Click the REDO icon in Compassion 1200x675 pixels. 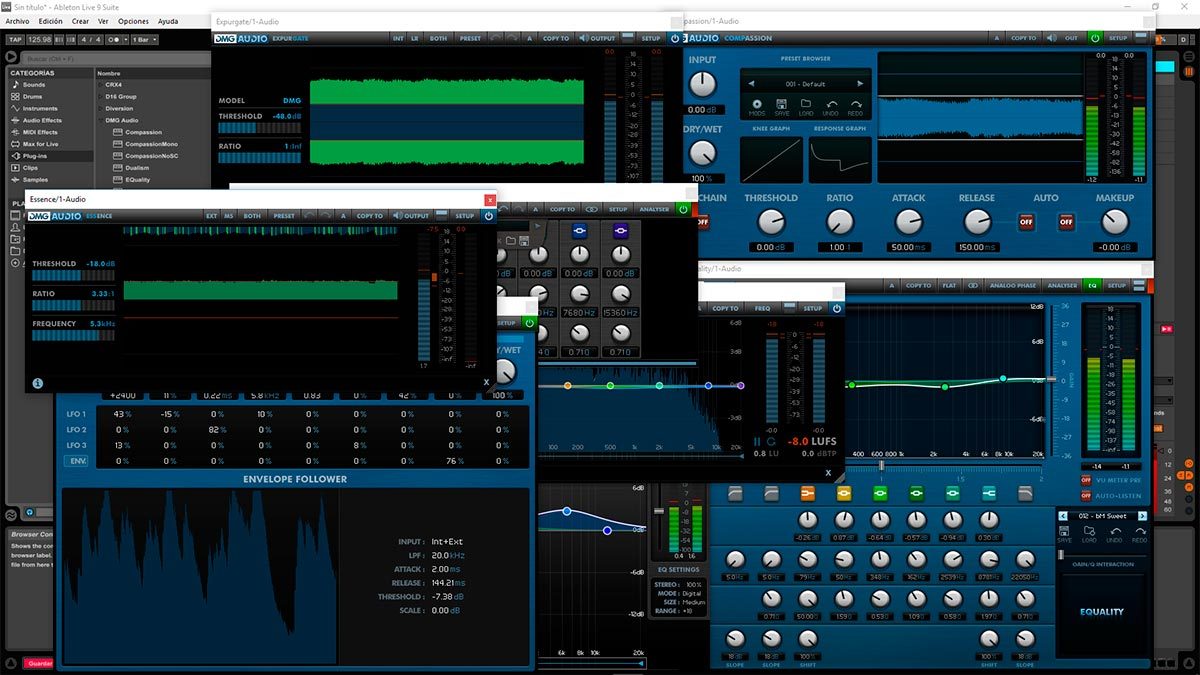[856, 104]
